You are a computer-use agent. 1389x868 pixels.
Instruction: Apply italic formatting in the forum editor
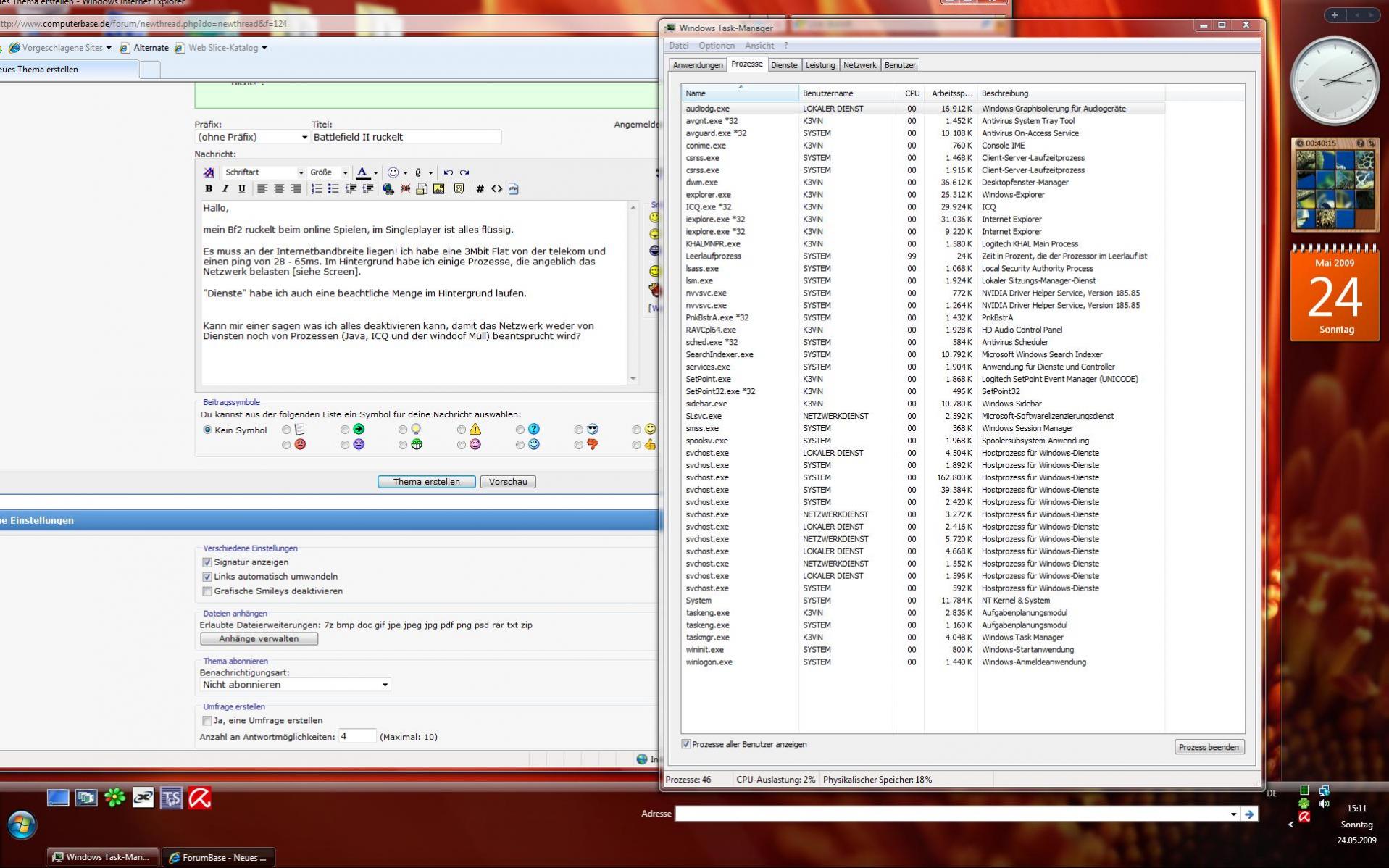[225, 189]
